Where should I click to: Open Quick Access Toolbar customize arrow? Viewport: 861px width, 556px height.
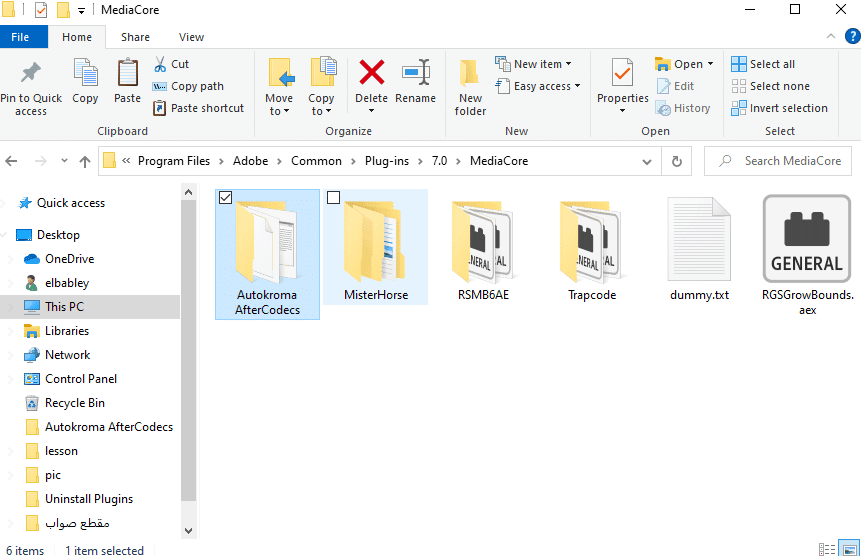[81, 10]
